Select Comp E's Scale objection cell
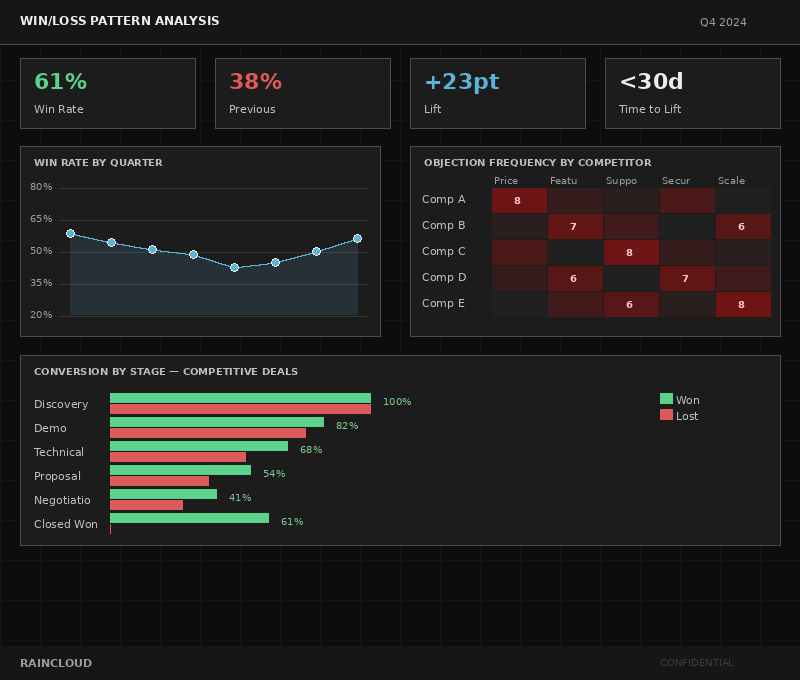Viewport: 800px width, 680px height. pyautogui.click(x=743, y=304)
